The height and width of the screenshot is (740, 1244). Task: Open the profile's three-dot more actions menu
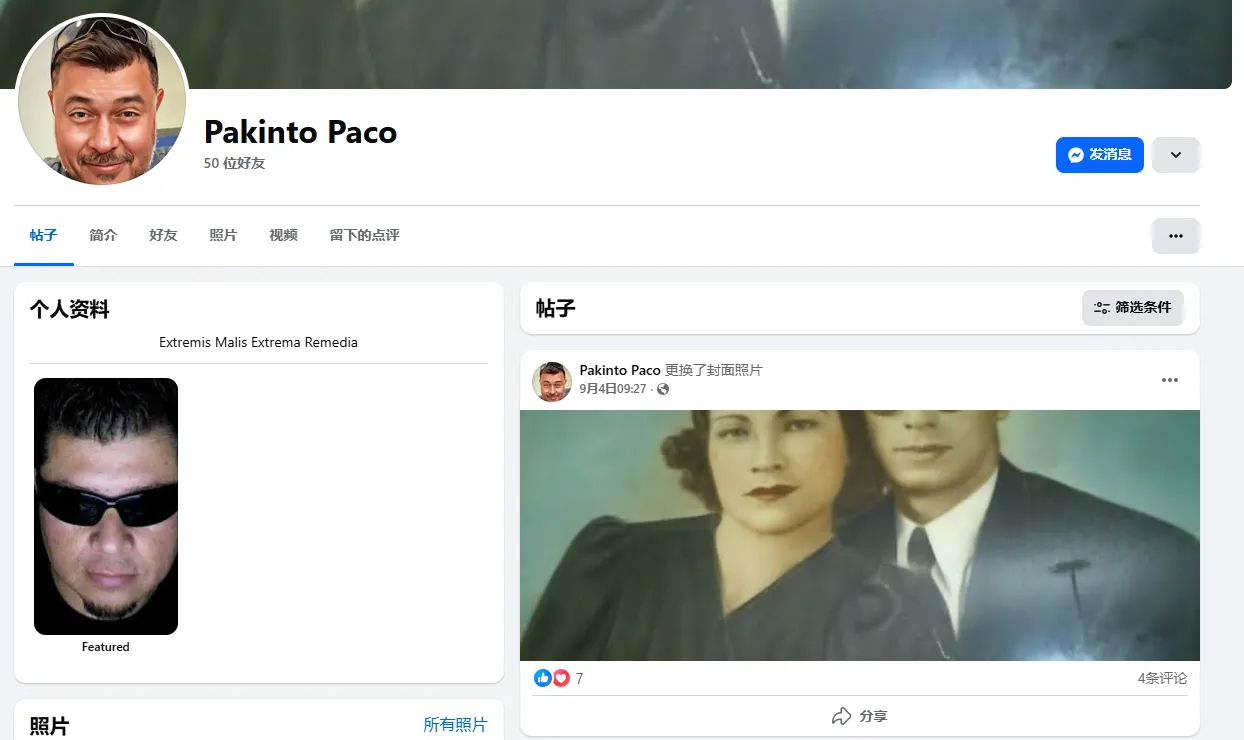tap(1176, 236)
